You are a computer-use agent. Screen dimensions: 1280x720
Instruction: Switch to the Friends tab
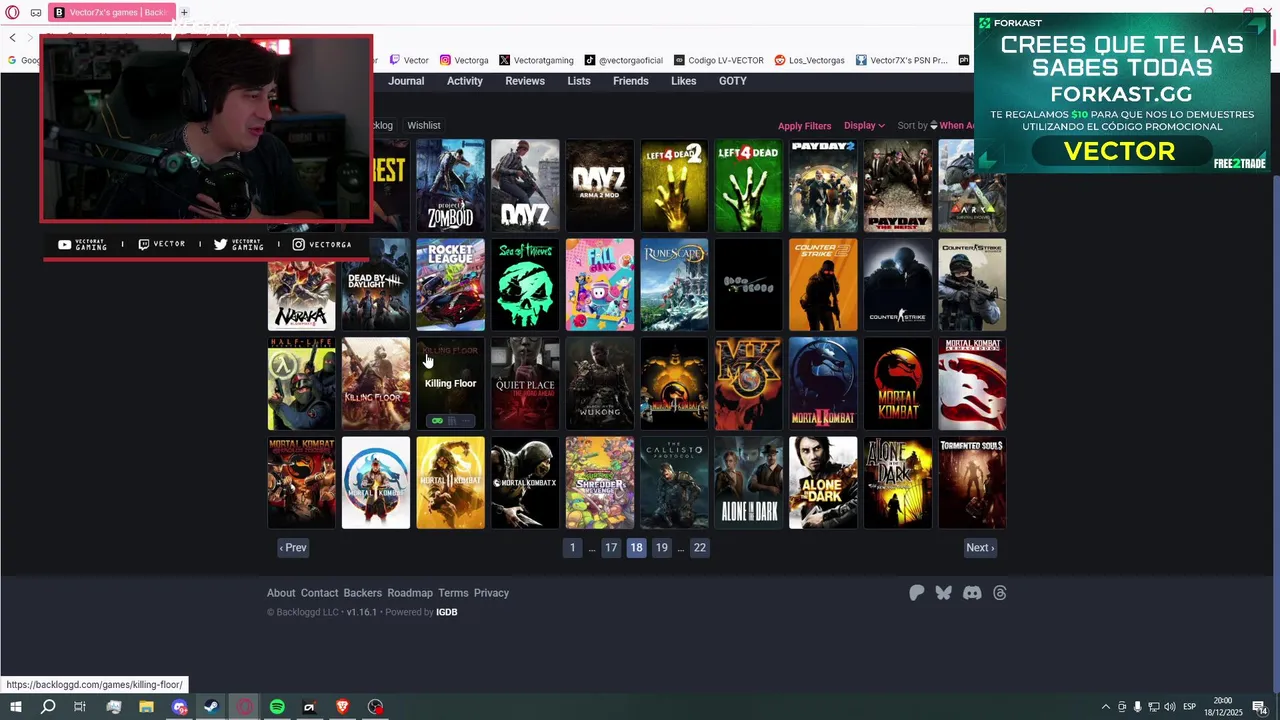[631, 81]
